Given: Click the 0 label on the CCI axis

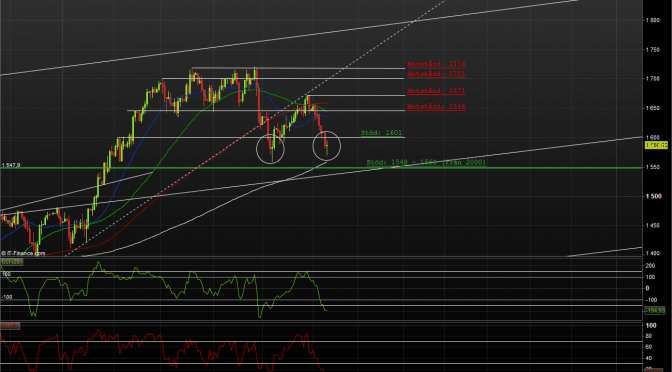Looking at the screenshot, I should click(648, 288).
